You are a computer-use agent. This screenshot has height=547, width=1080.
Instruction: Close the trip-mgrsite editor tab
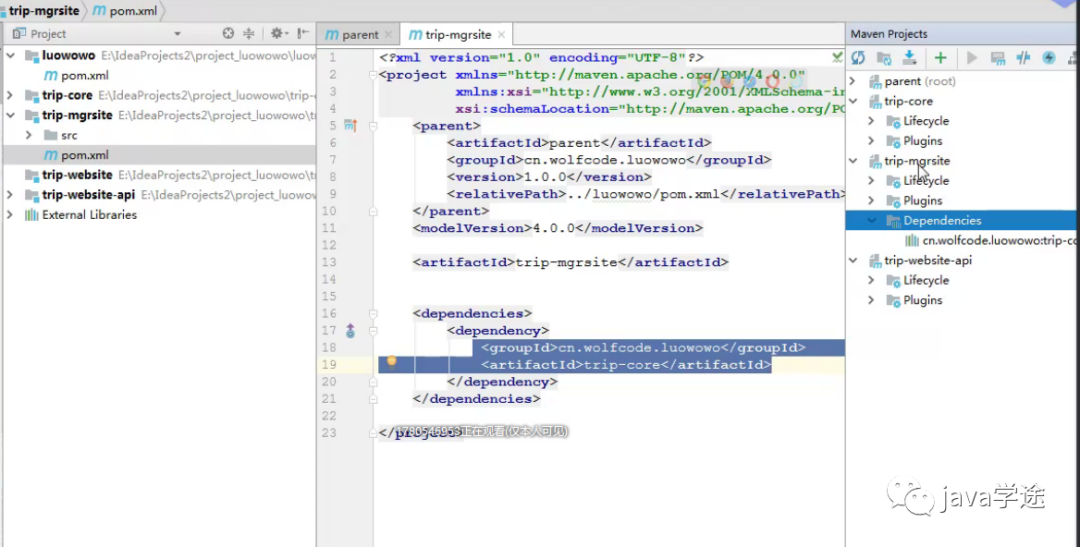point(501,34)
